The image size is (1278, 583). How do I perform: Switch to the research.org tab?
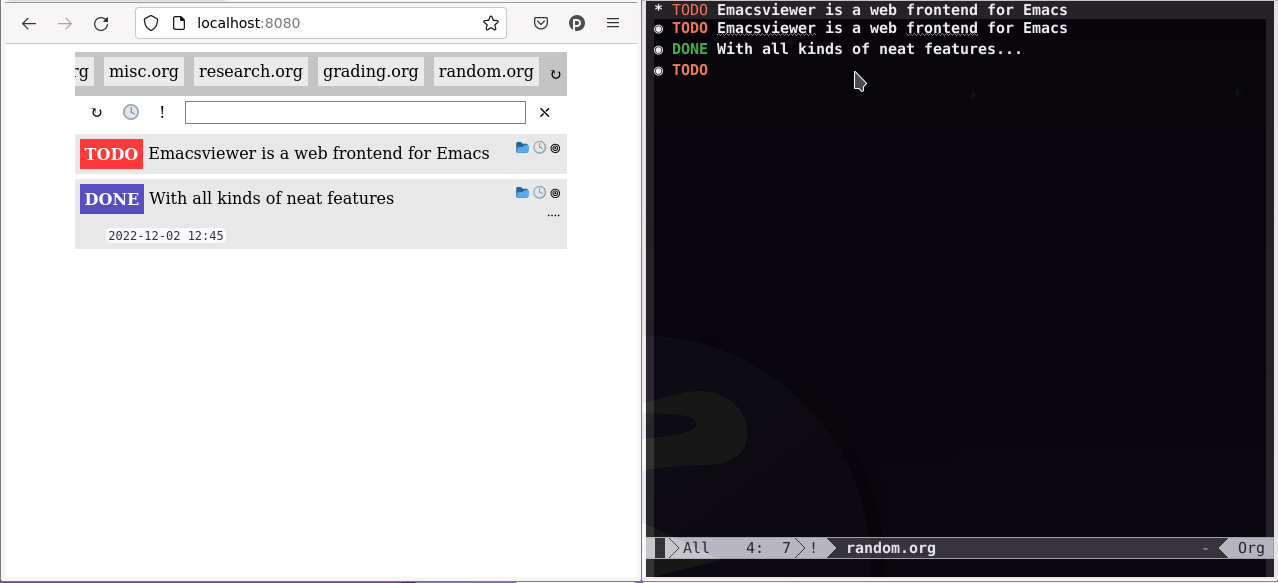pos(251,71)
